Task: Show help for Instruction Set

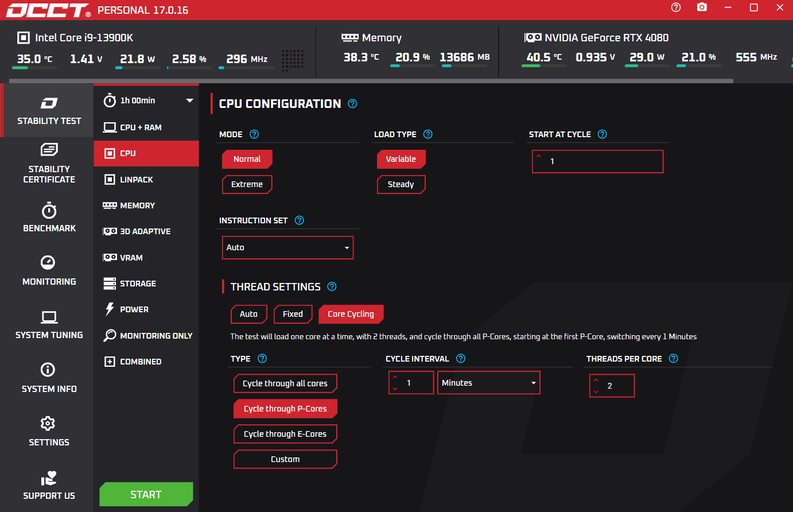Action: point(299,220)
